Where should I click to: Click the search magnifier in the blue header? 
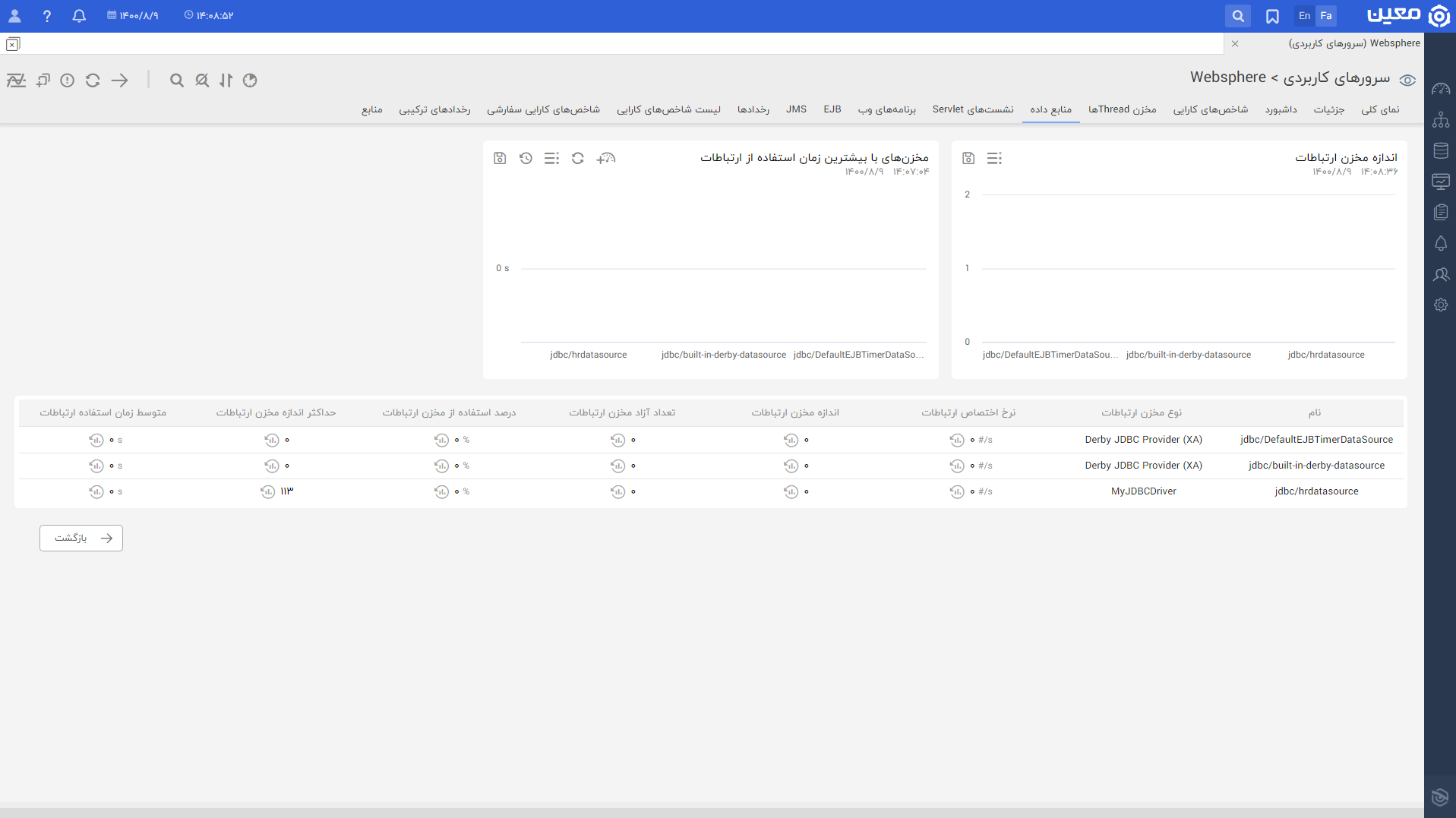point(1237,16)
